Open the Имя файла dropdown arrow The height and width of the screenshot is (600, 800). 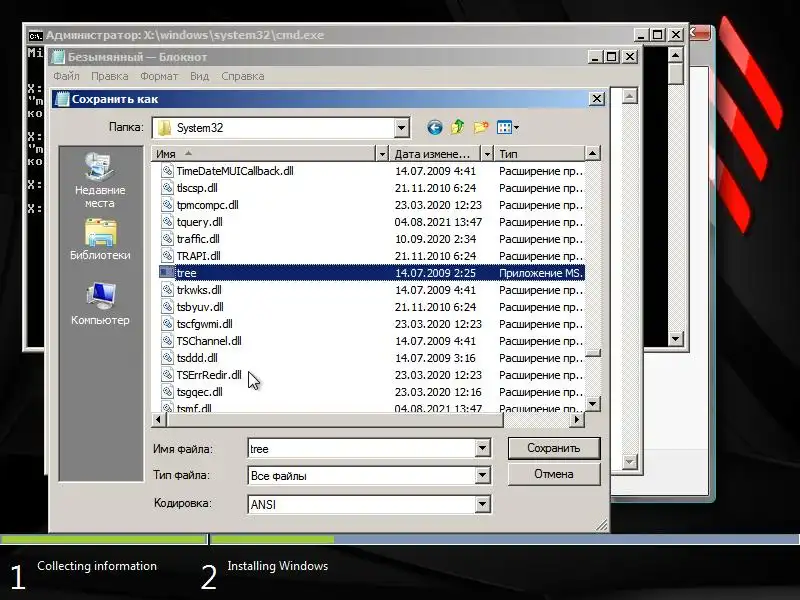pos(483,448)
